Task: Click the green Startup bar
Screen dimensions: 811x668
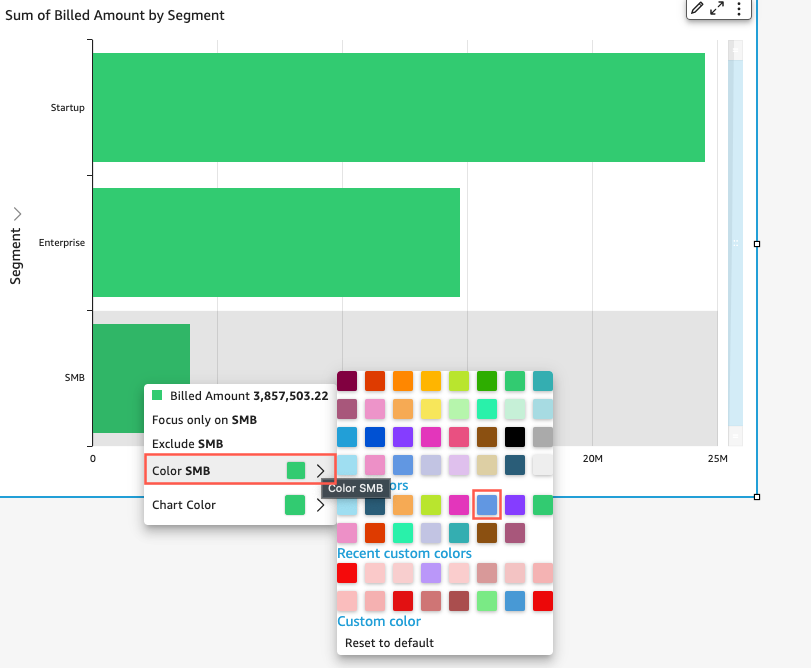Action: pyautogui.click(x=398, y=107)
